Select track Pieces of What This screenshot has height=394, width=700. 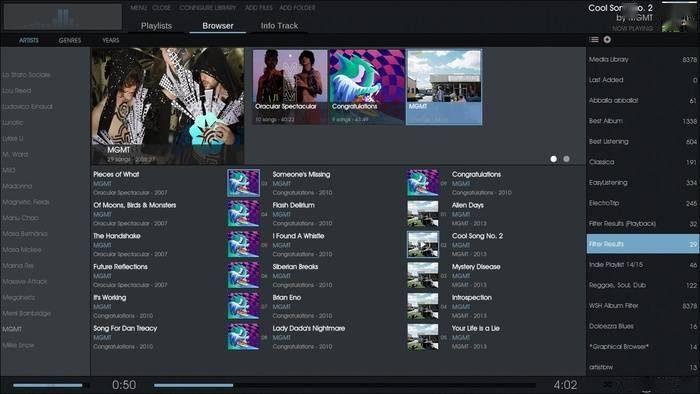pos(116,174)
